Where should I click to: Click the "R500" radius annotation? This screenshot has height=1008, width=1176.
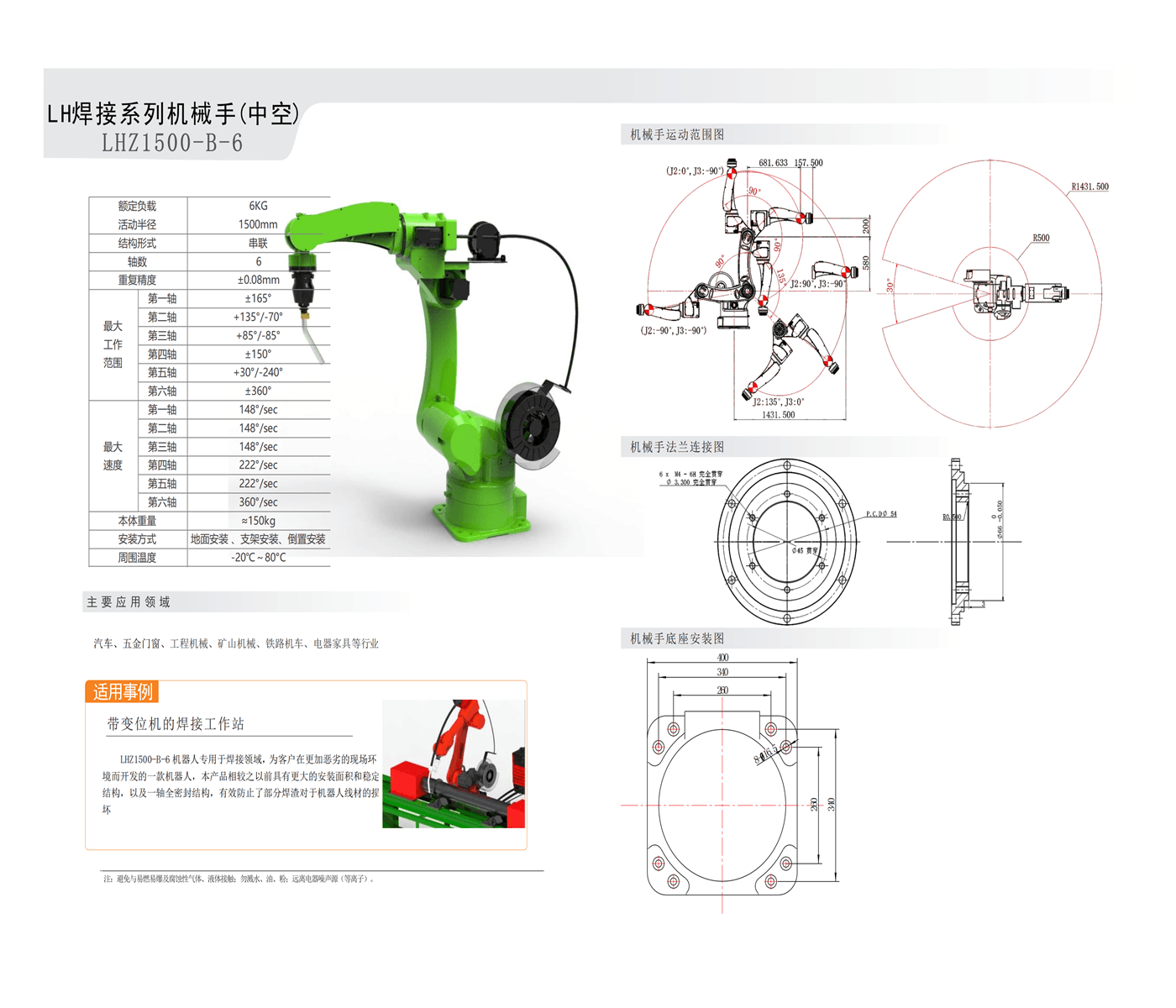(1041, 238)
